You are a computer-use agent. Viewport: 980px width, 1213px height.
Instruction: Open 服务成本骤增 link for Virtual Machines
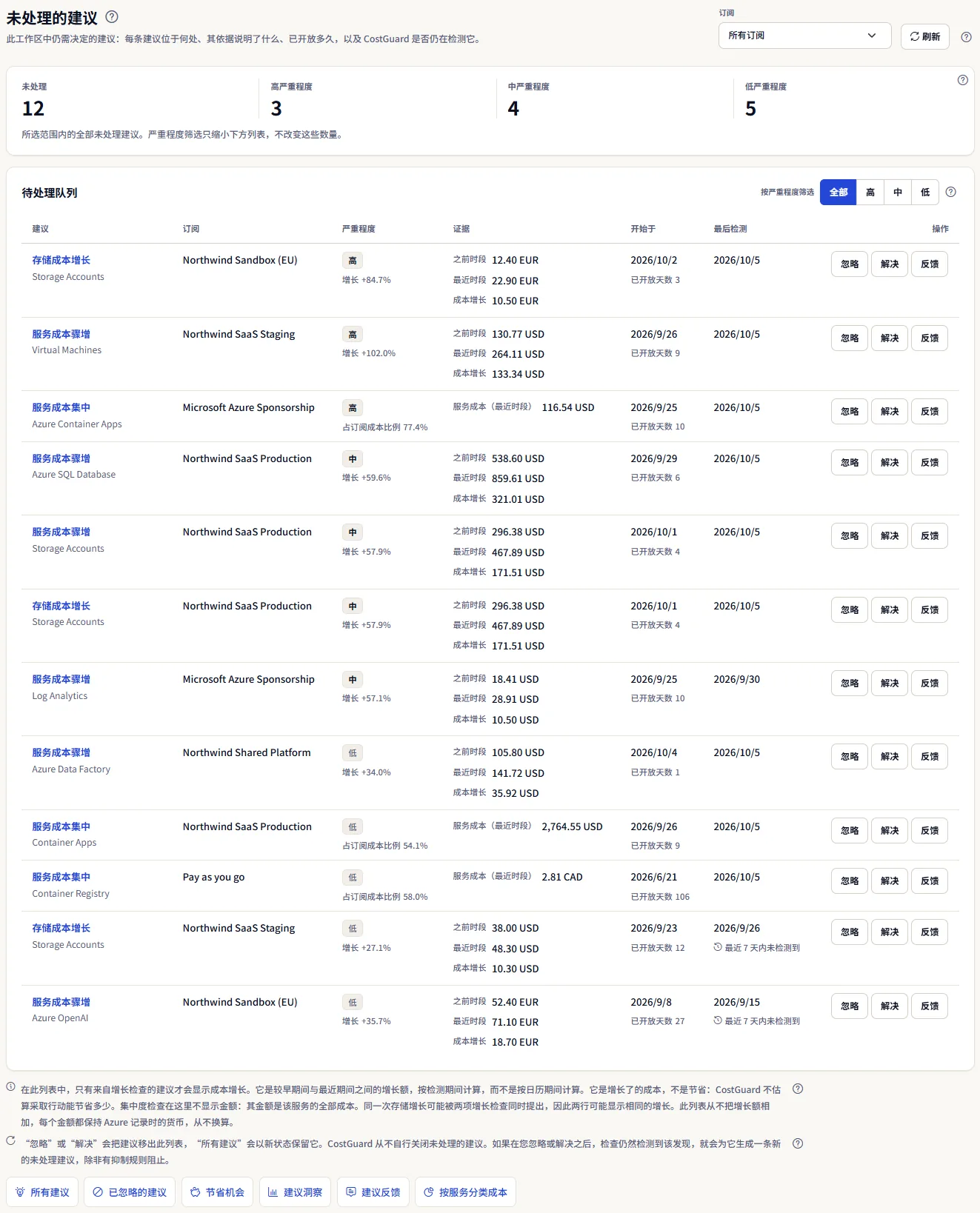[x=61, y=334]
